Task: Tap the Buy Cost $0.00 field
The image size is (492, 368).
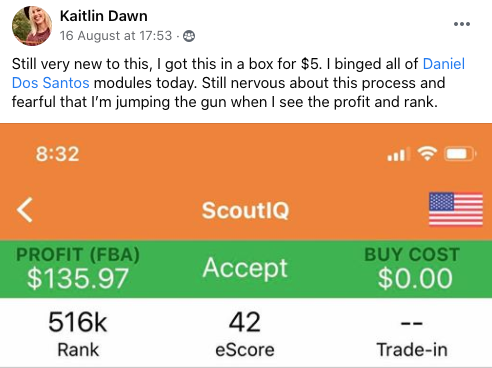Action: [415, 278]
